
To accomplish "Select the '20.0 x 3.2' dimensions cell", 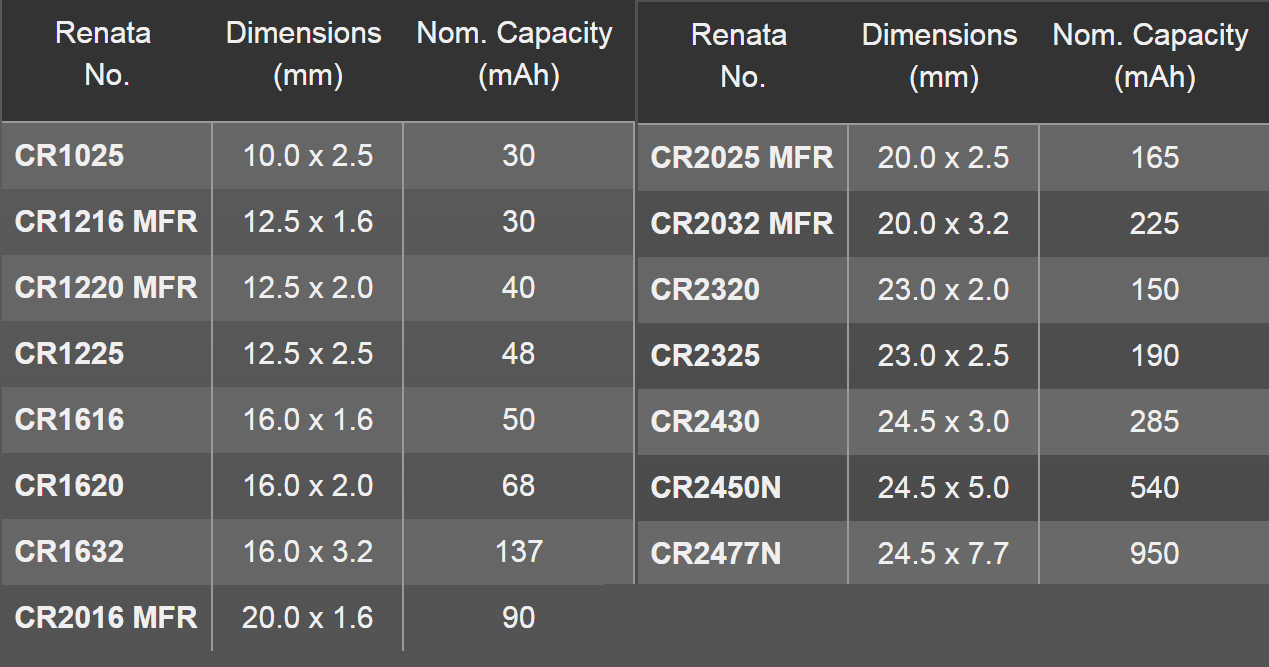I will (943, 224).
